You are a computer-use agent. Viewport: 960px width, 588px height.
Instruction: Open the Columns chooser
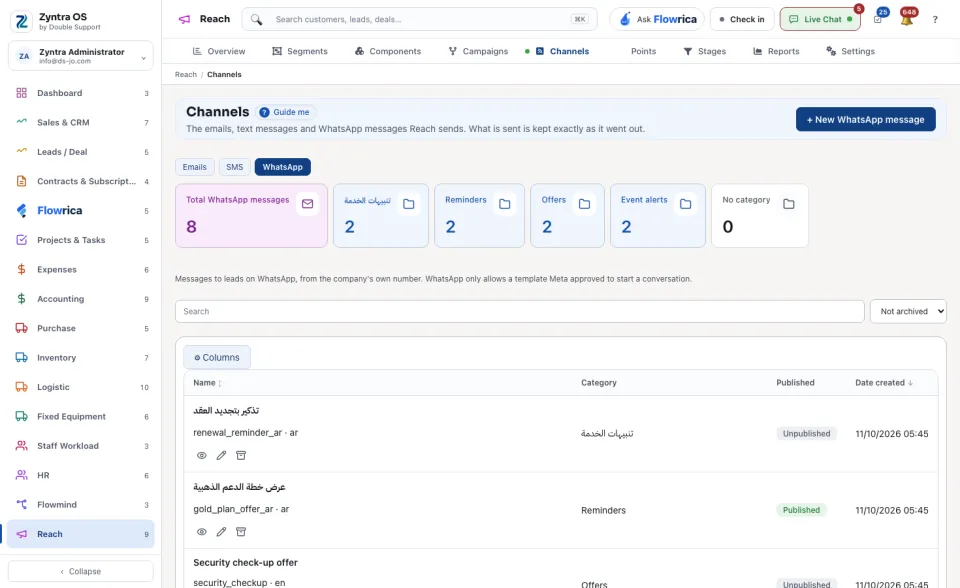point(217,357)
